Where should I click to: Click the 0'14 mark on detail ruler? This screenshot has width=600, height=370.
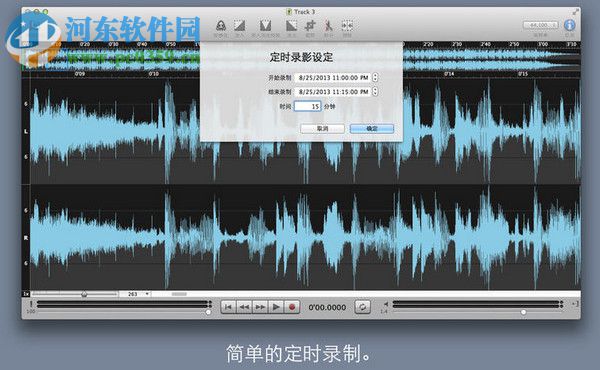coord(449,73)
